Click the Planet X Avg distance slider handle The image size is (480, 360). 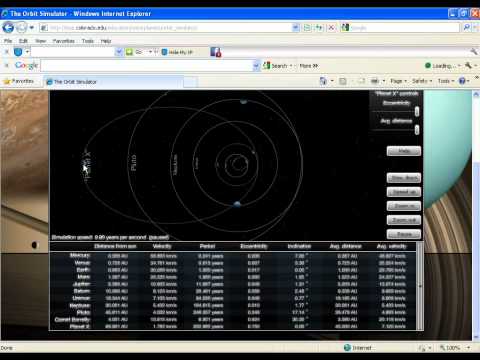pos(417,129)
